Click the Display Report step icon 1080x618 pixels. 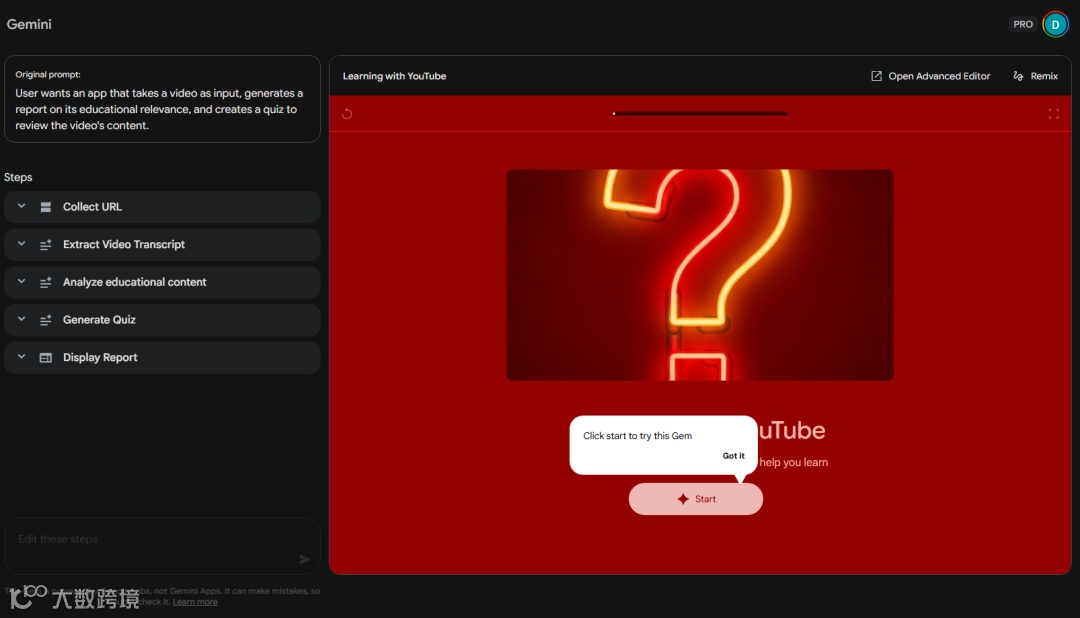click(45, 358)
